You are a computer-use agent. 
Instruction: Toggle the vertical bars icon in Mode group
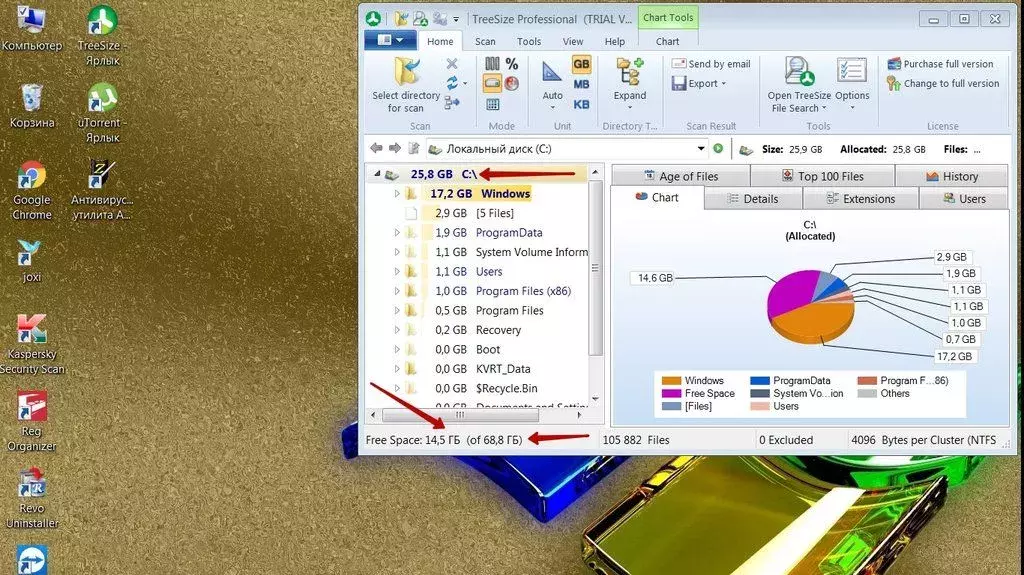492,63
